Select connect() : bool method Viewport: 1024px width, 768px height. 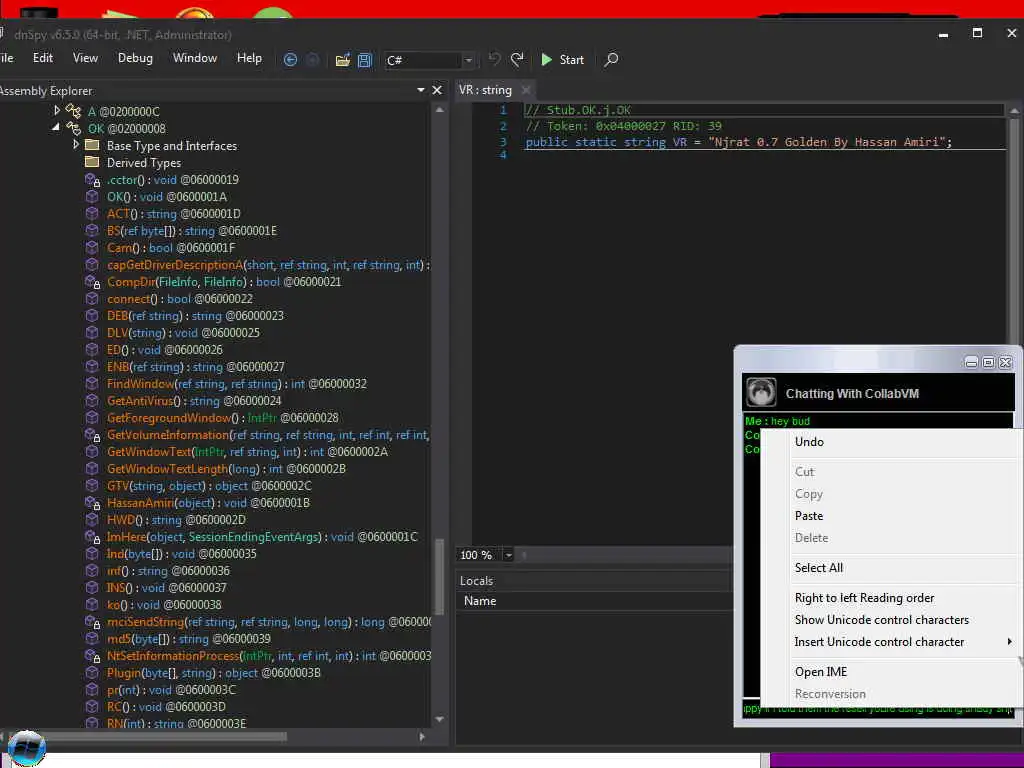[180, 298]
